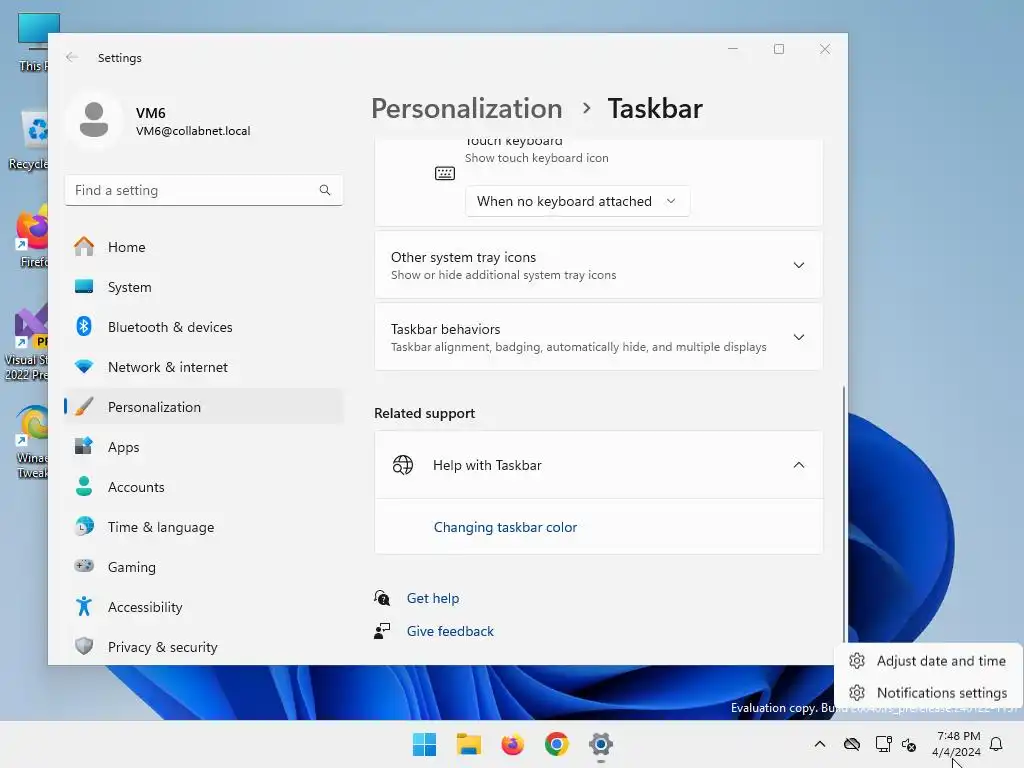
Task: Open the Accessibility settings category
Action: click(204, 607)
